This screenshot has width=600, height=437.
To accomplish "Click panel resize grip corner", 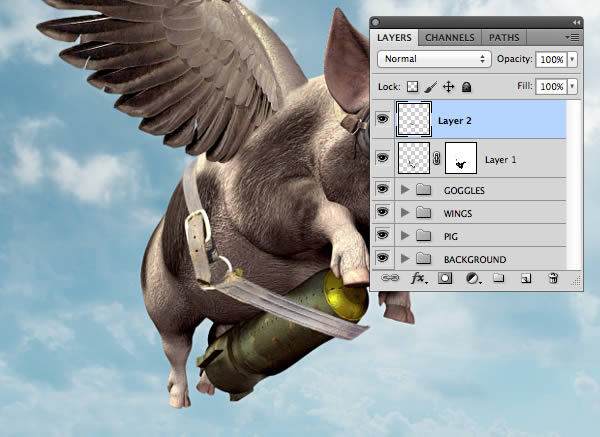I will click(x=576, y=281).
